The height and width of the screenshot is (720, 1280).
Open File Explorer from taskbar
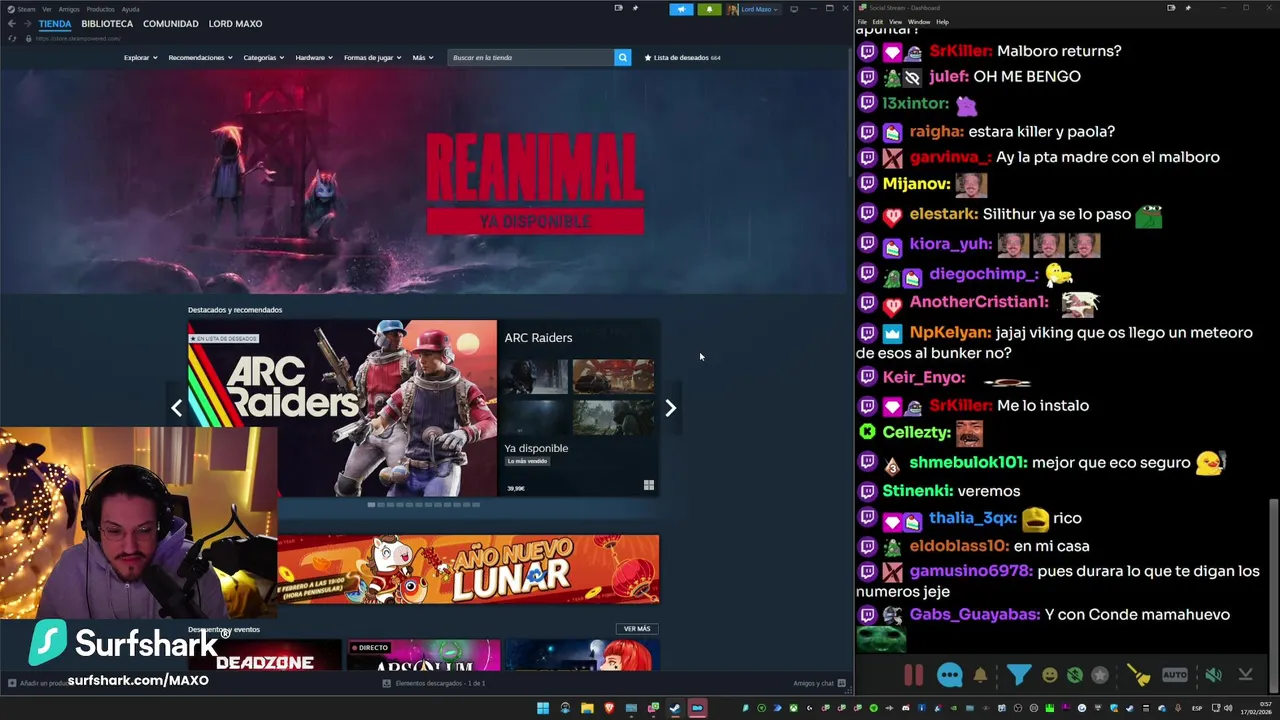587,708
